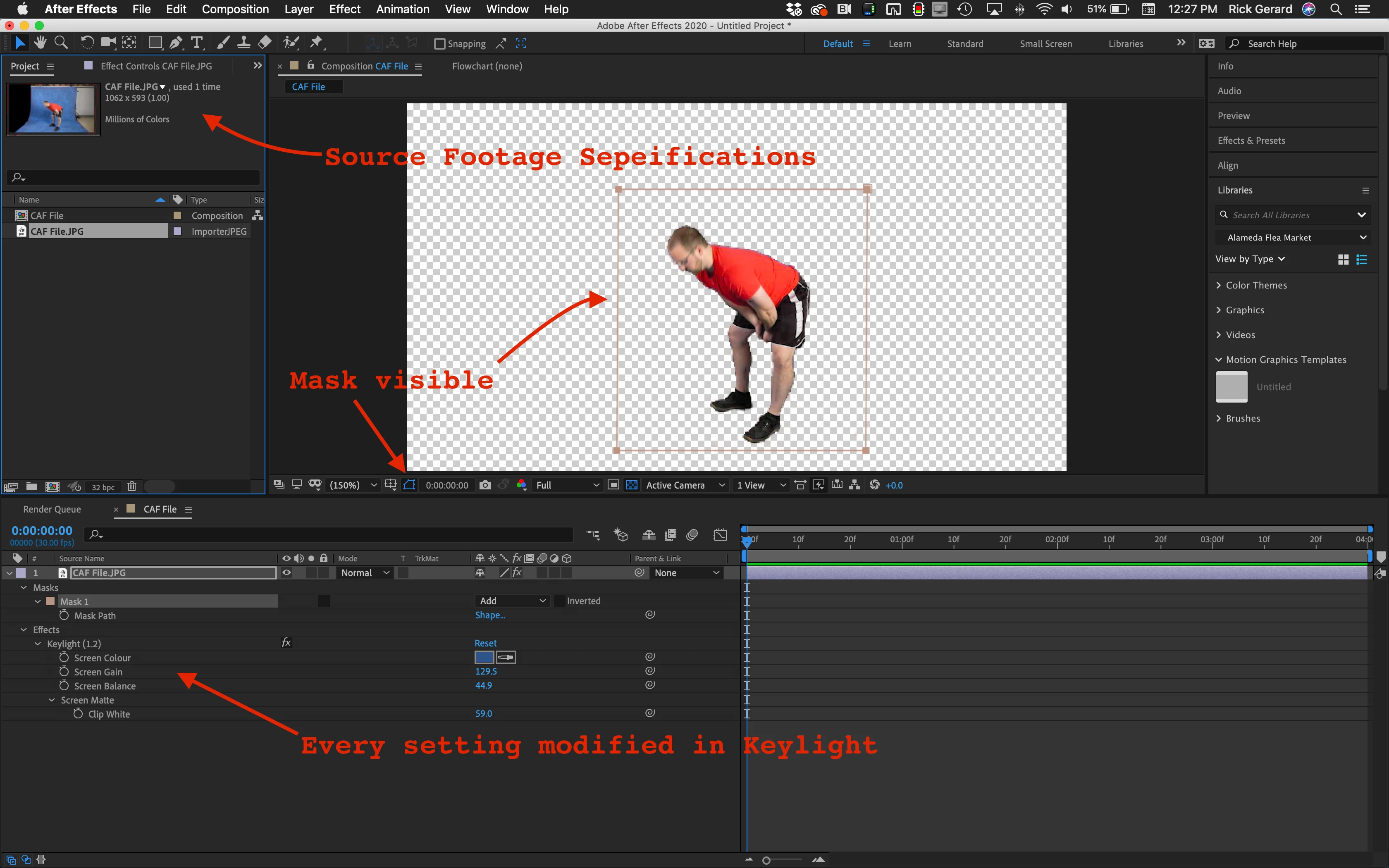
Task: Click the Reset link for Keylight
Action: [486, 644]
